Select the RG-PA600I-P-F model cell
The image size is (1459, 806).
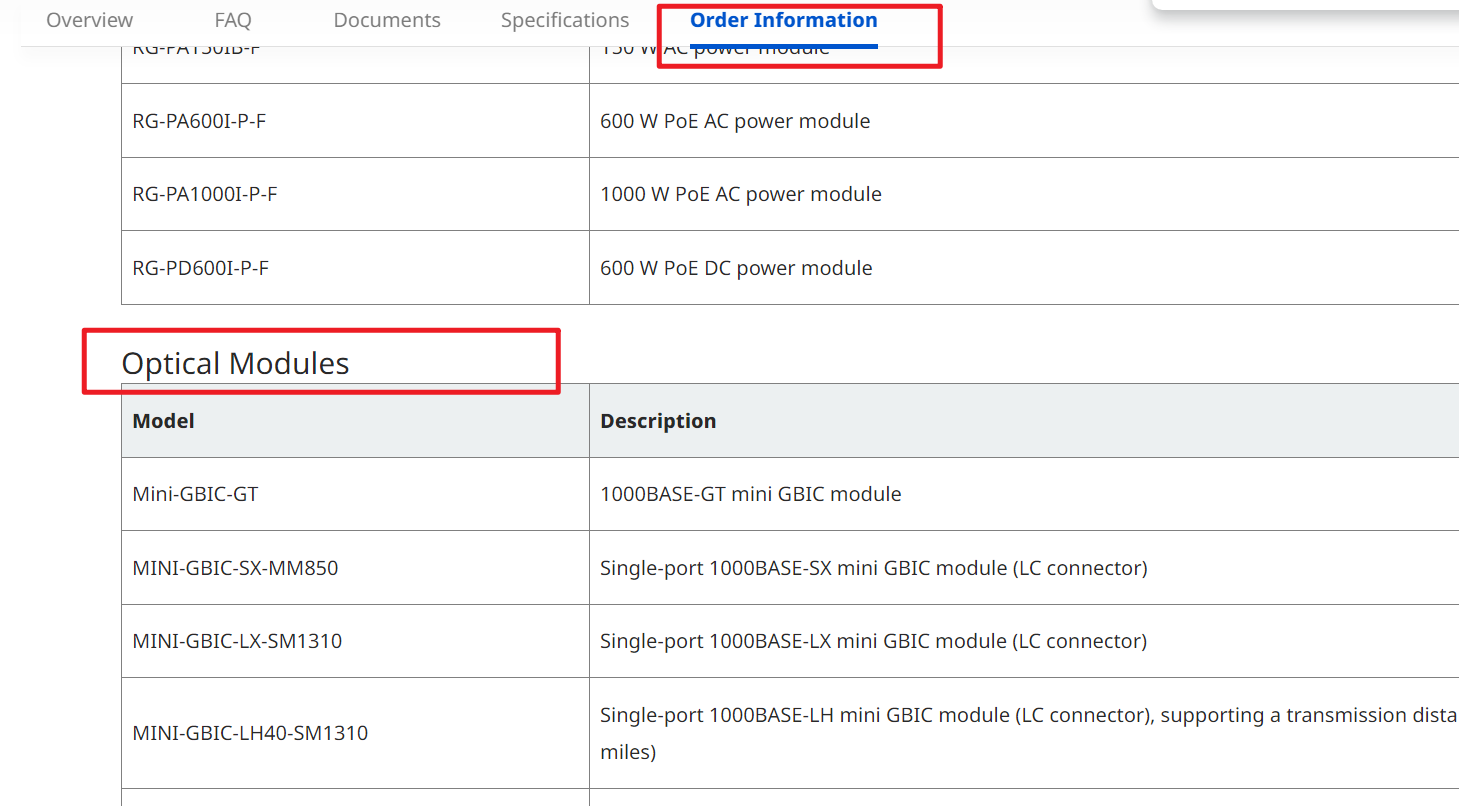pos(199,121)
